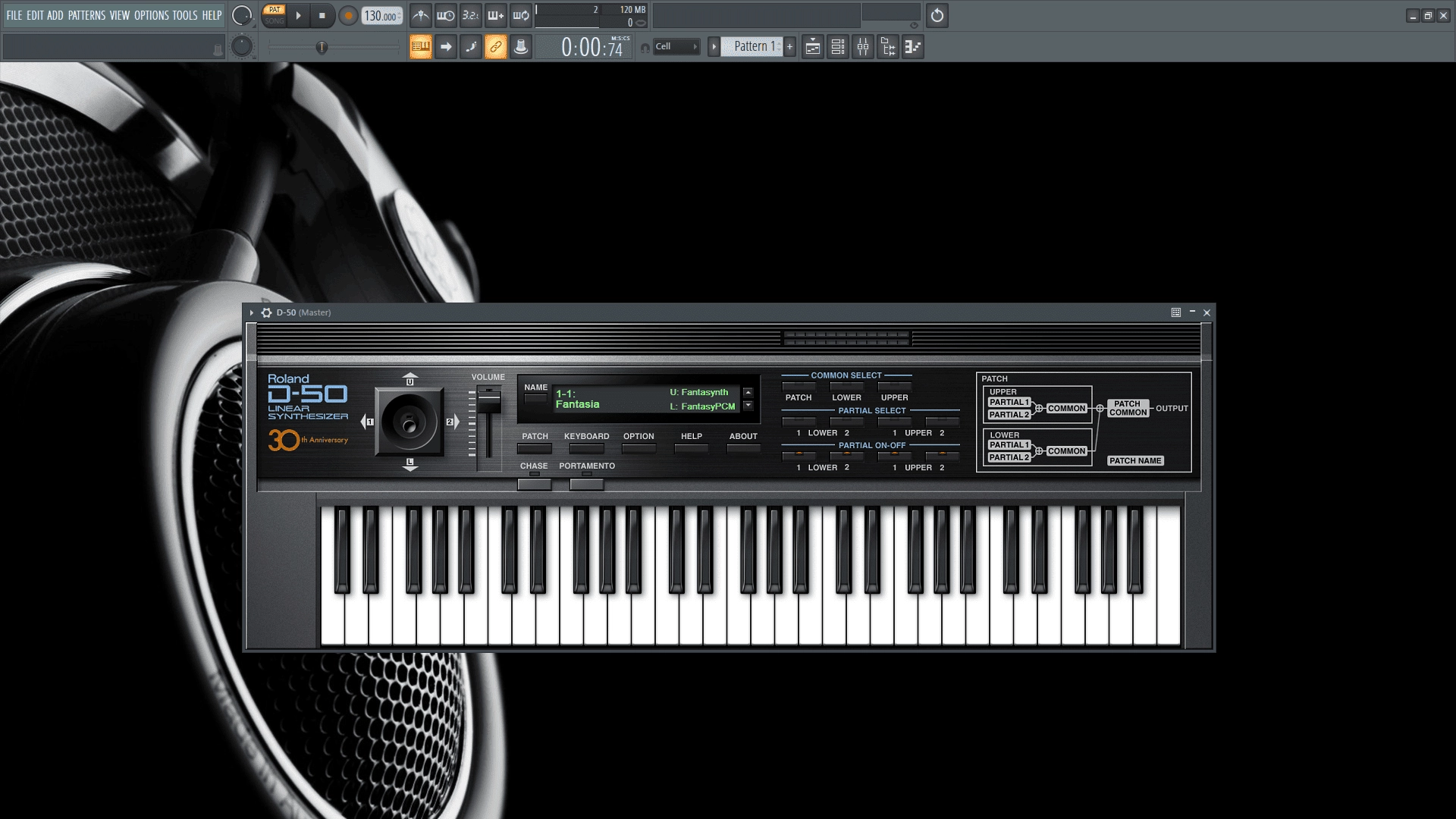Click the D-50 plugin gear settings icon

click(x=266, y=312)
